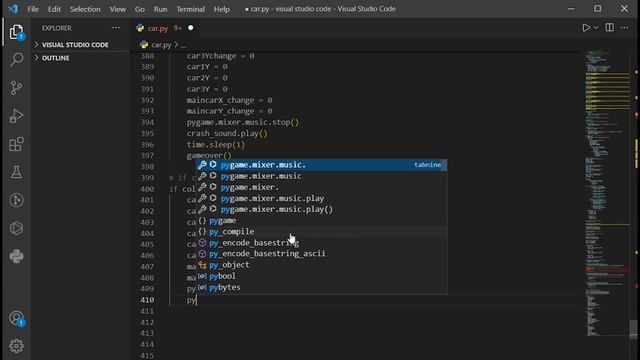Choose suggestion pygame.mixer.music without trailing dot
This screenshot has height=360, width=640.
(x=322, y=176)
